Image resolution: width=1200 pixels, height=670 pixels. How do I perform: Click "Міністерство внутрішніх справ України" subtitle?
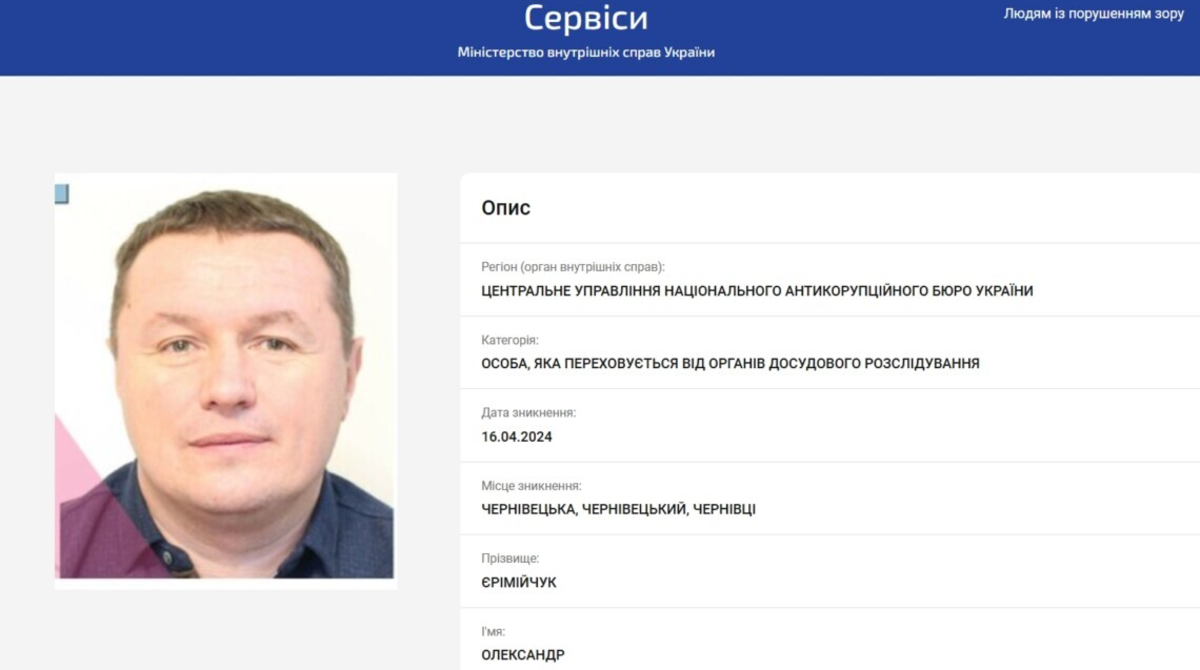click(x=586, y=53)
